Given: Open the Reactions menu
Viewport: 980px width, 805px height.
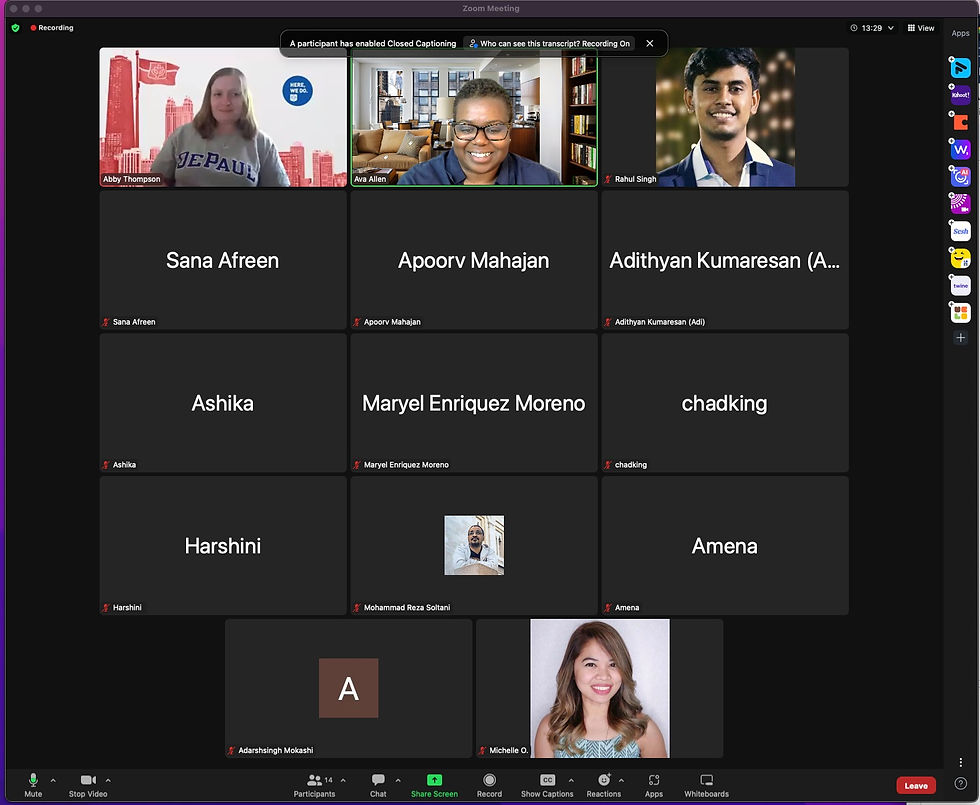Looking at the screenshot, I should tap(604, 784).
